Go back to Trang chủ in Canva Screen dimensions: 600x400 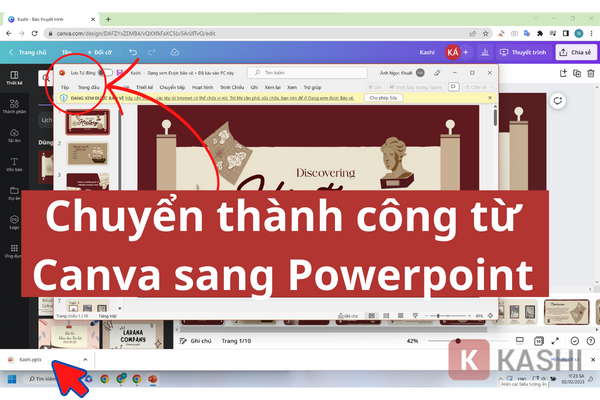28,52
